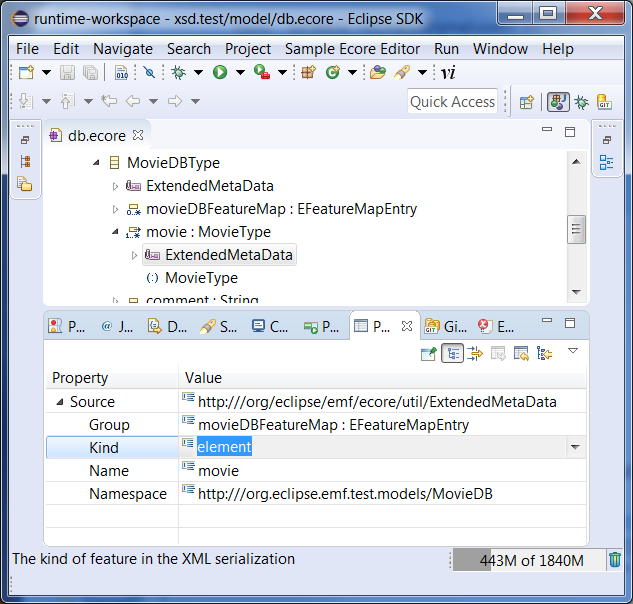This screenshot has height=604, width=633.
Task: Click the green Run button icon
Action: (x=220, y=73)
